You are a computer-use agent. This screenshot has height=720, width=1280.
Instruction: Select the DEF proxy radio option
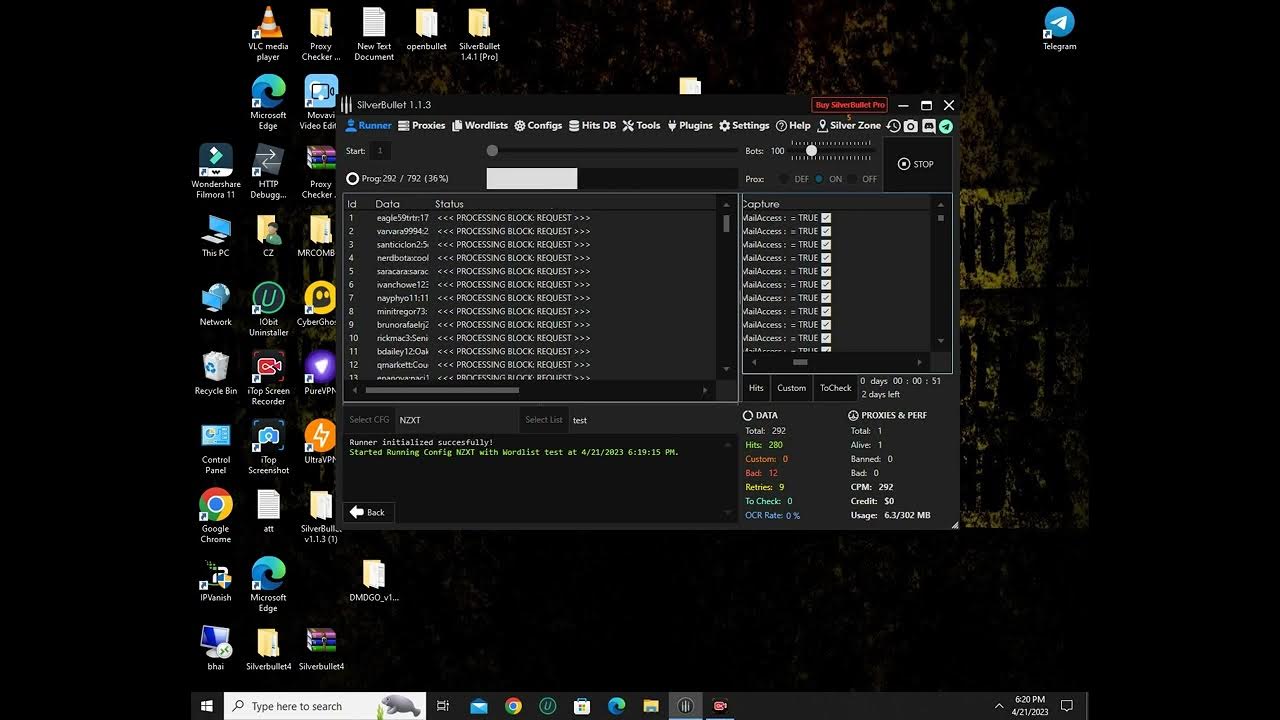794,179
